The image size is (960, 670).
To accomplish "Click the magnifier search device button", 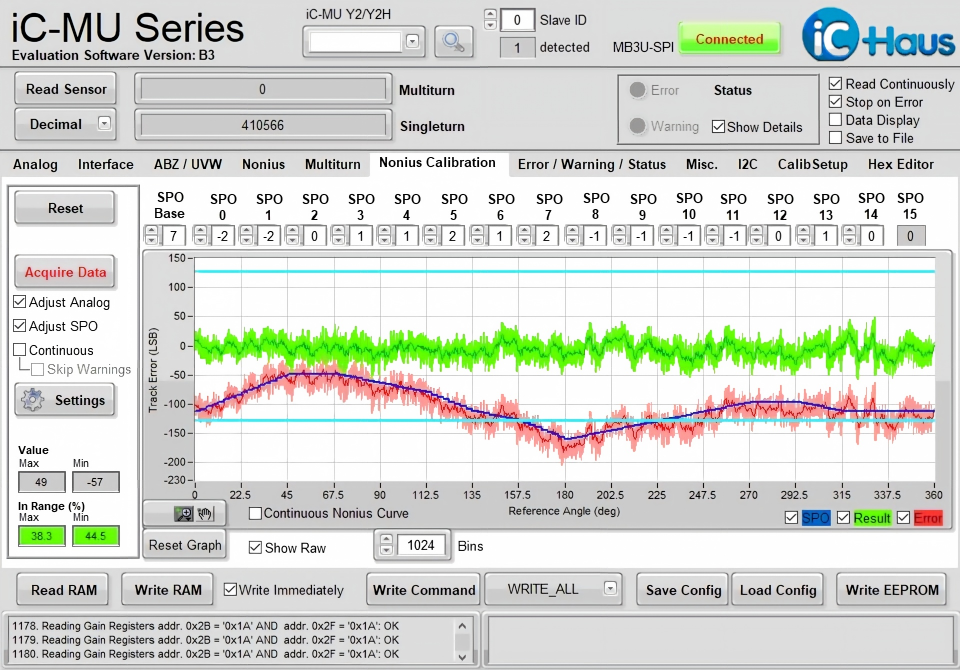I will (x=453, y=42).
